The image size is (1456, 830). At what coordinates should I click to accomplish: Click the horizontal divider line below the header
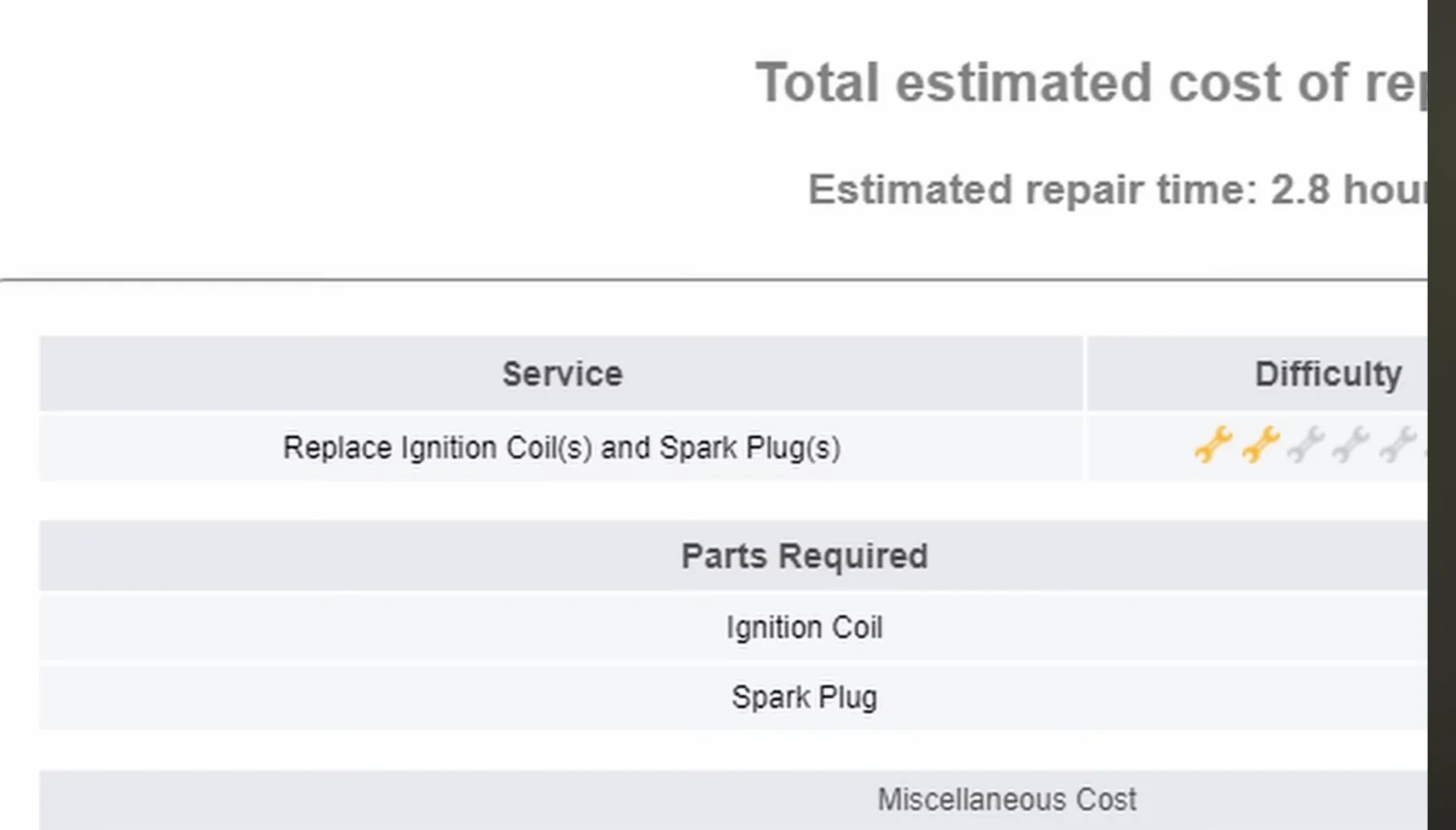(713, 281)
